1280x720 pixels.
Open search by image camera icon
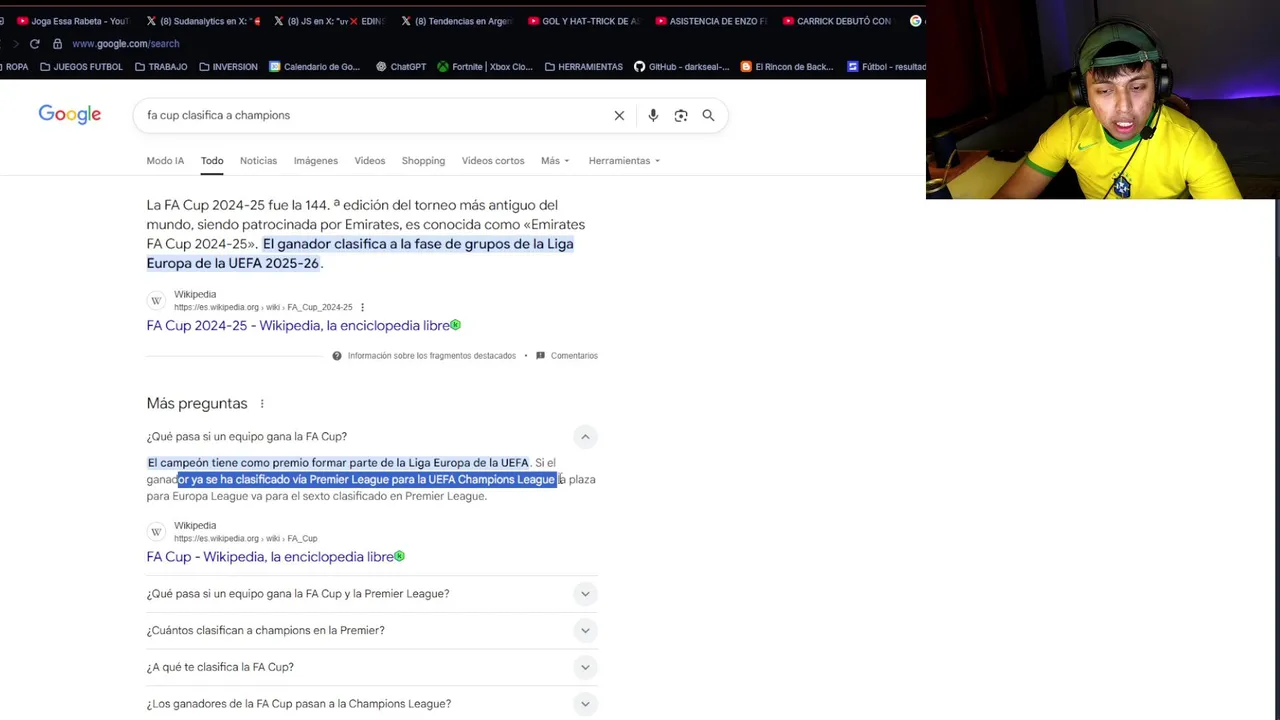(x=681, y=115)
